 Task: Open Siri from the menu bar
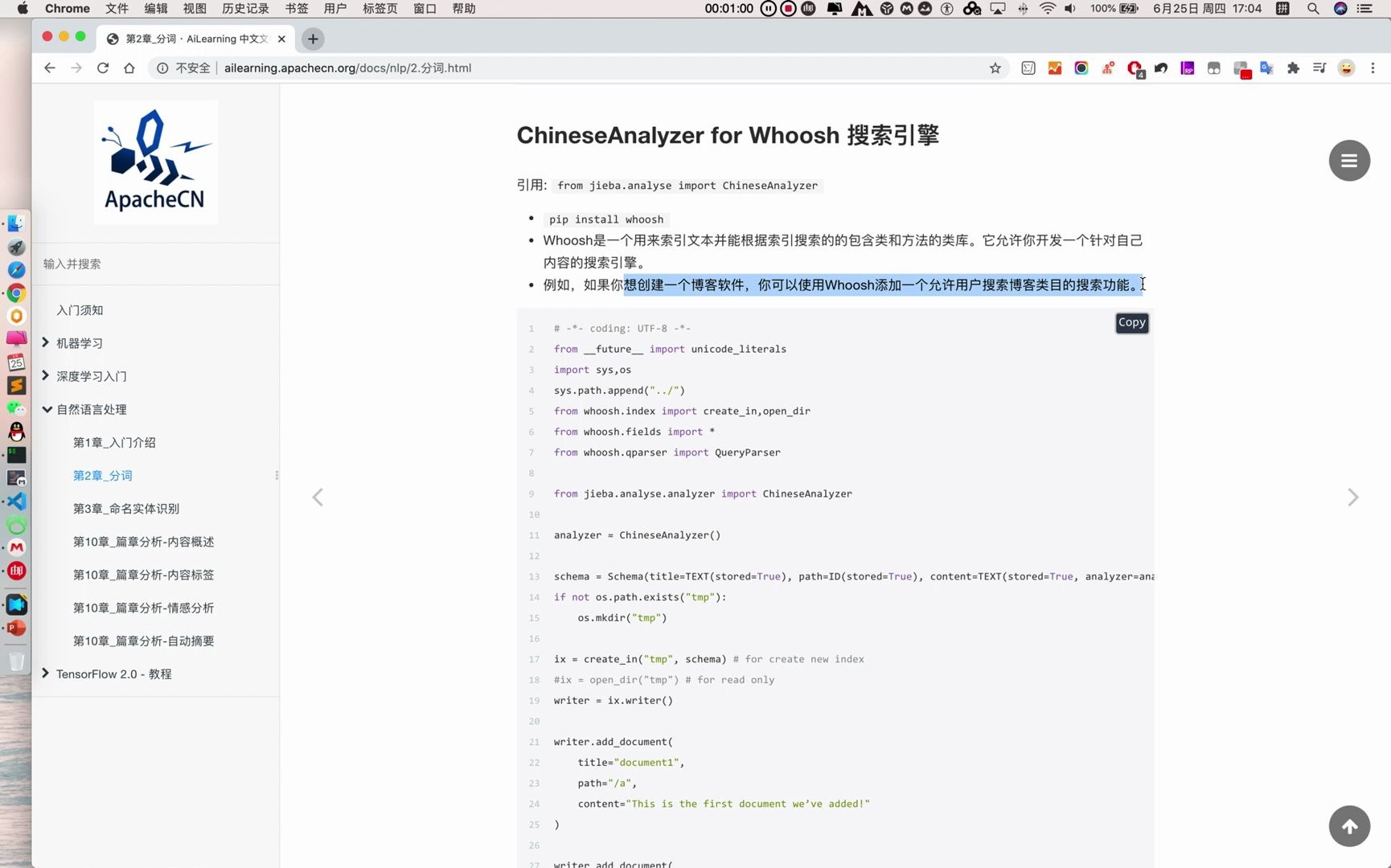[1340, 9]
